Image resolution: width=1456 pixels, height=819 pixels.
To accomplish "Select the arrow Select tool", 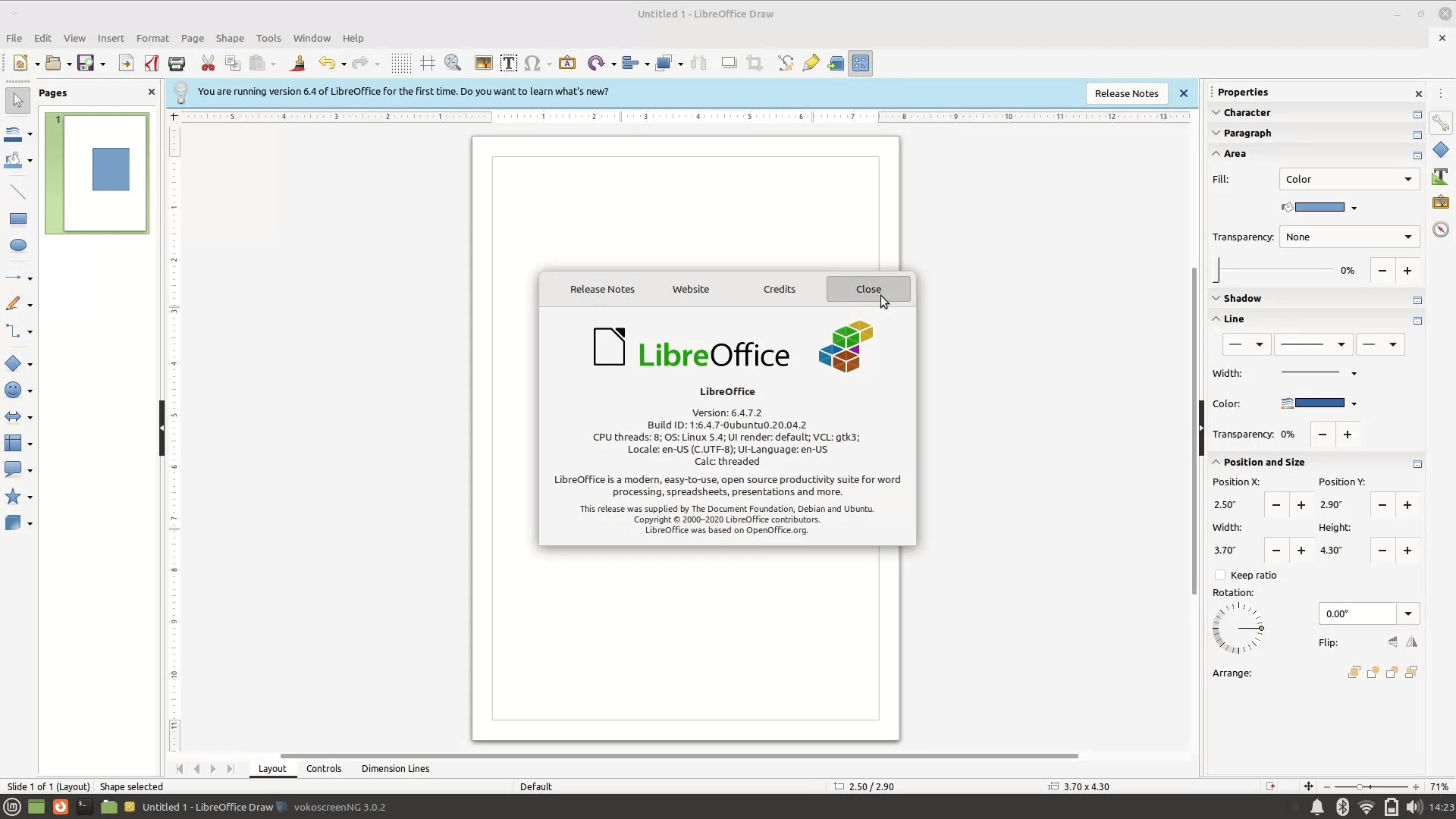I will [x=18, y=100].
